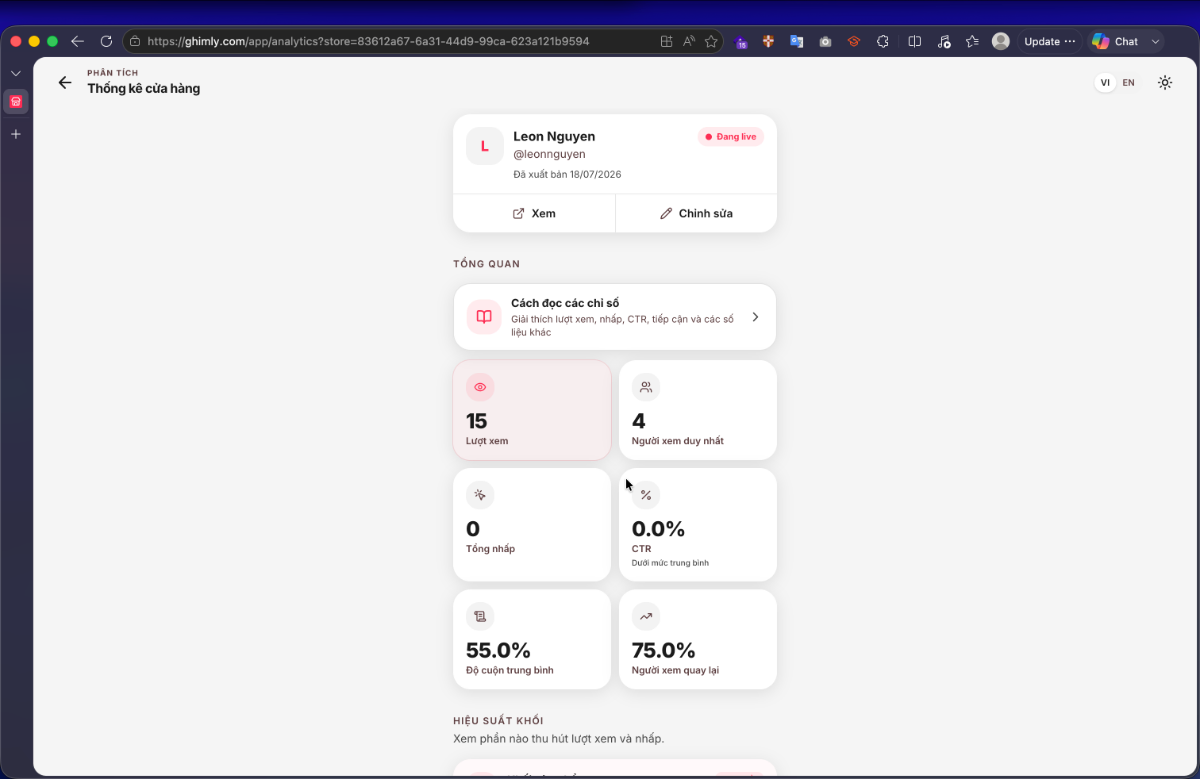Screen dimensions: 1200x779
Task: Click the Đang live status badge
Action: point(731,137)
